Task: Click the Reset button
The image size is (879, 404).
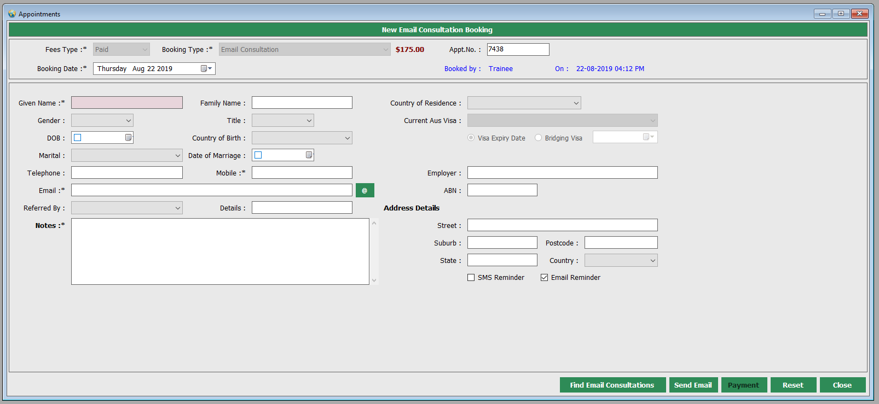Action: pos(792,385)
